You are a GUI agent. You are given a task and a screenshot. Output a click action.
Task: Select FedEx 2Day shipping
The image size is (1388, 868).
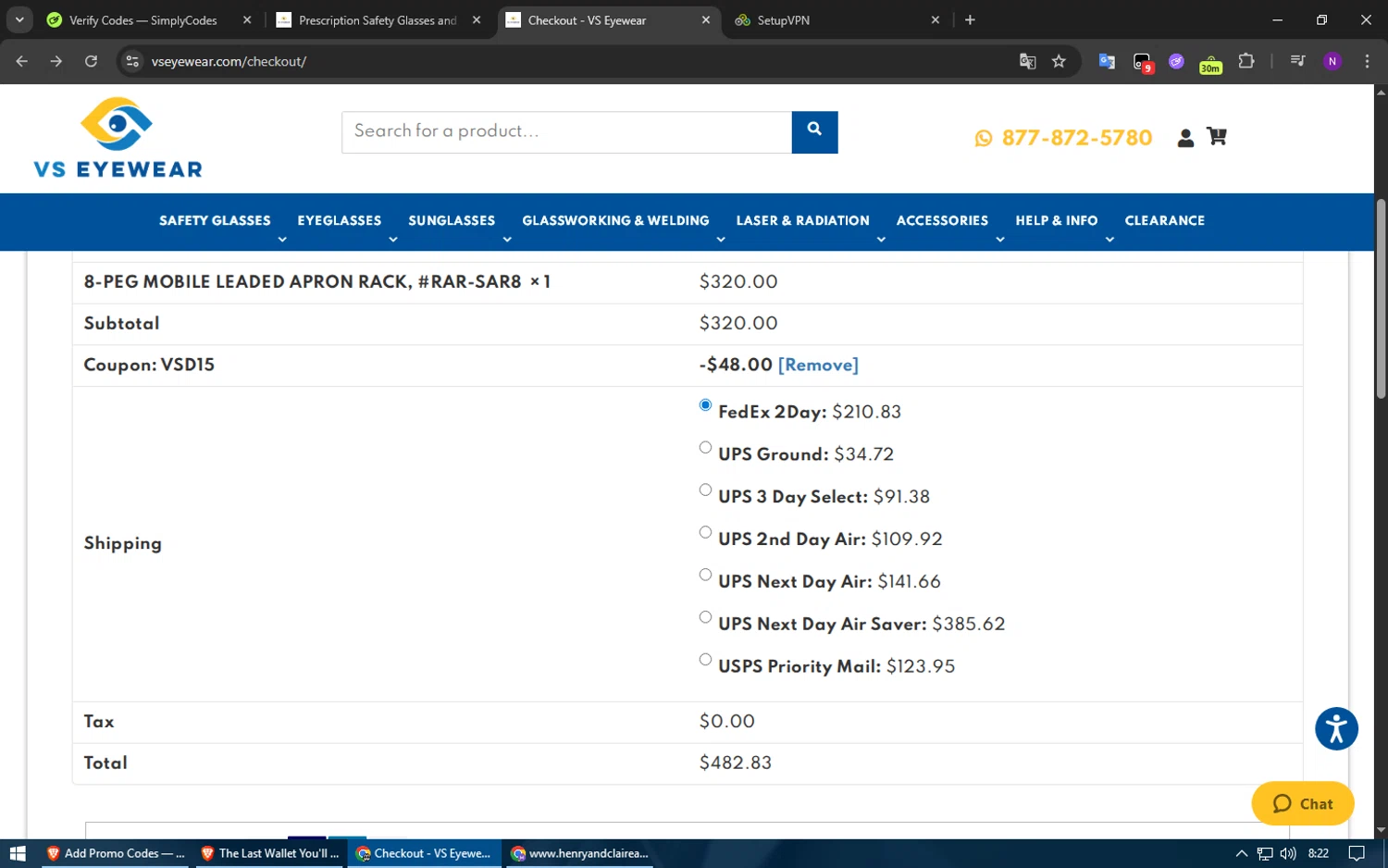[x=705, y=405]
